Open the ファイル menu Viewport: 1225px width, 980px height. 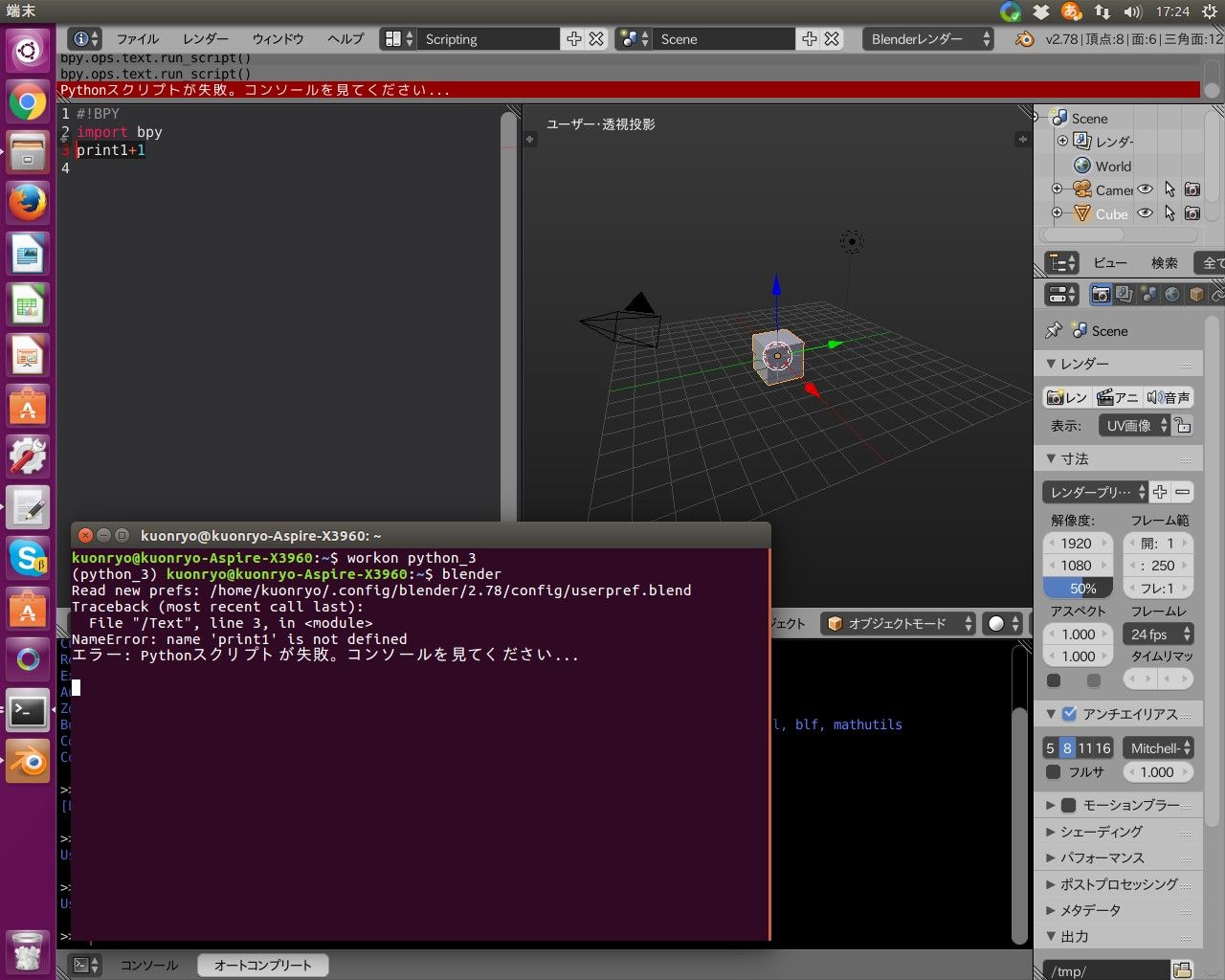click(138, 39)
